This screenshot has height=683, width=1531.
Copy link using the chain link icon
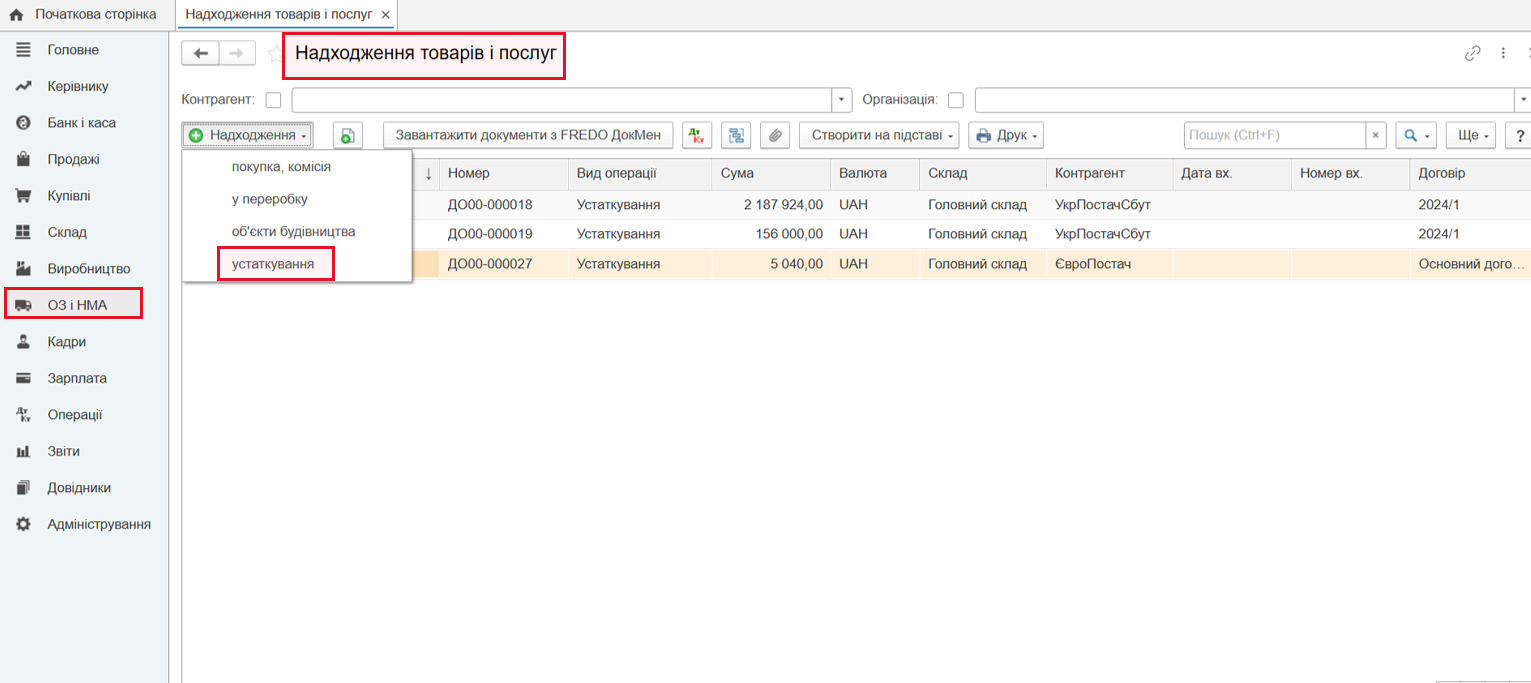(1472, 54)
